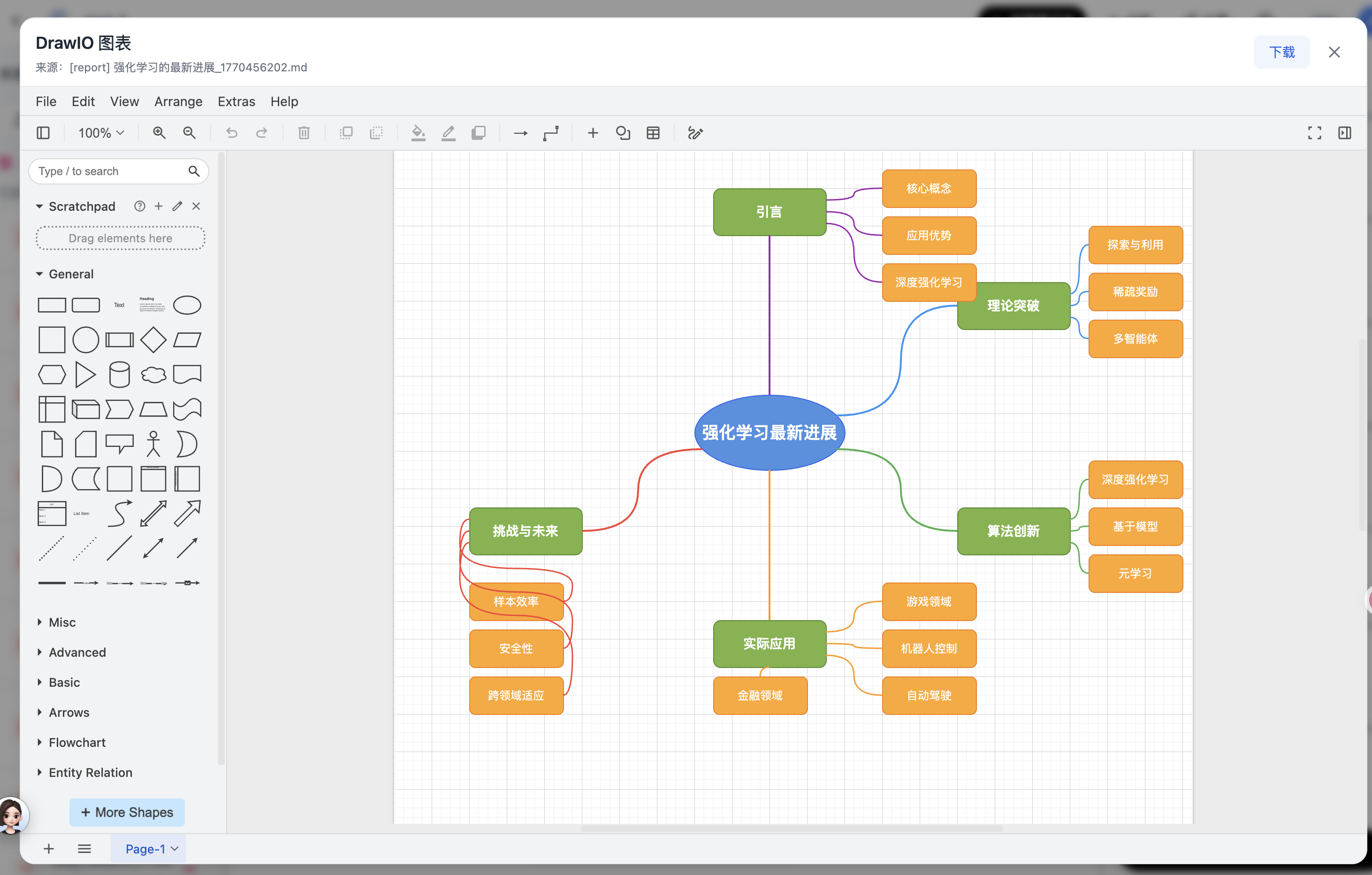Click the search magnifier in shape search

[x=194, y=171]
